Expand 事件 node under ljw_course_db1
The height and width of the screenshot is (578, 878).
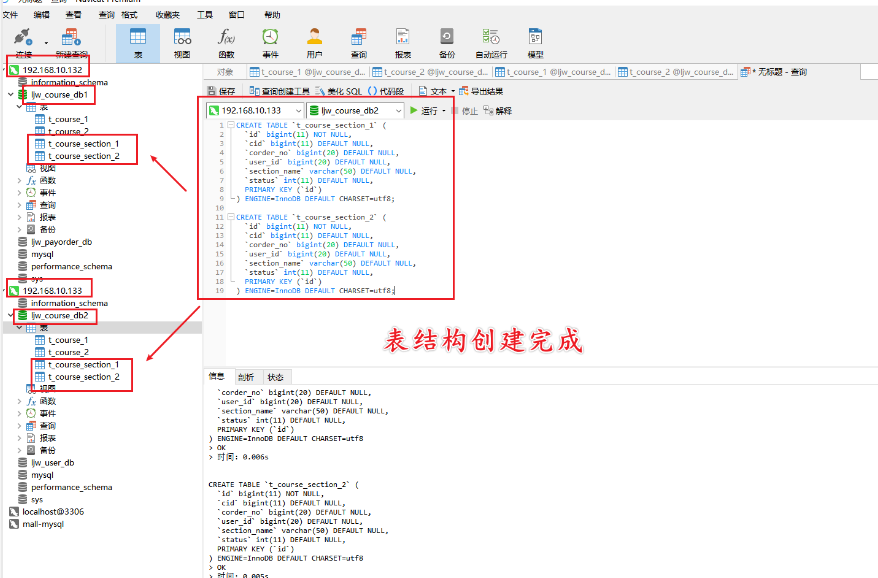coord(20,193)
